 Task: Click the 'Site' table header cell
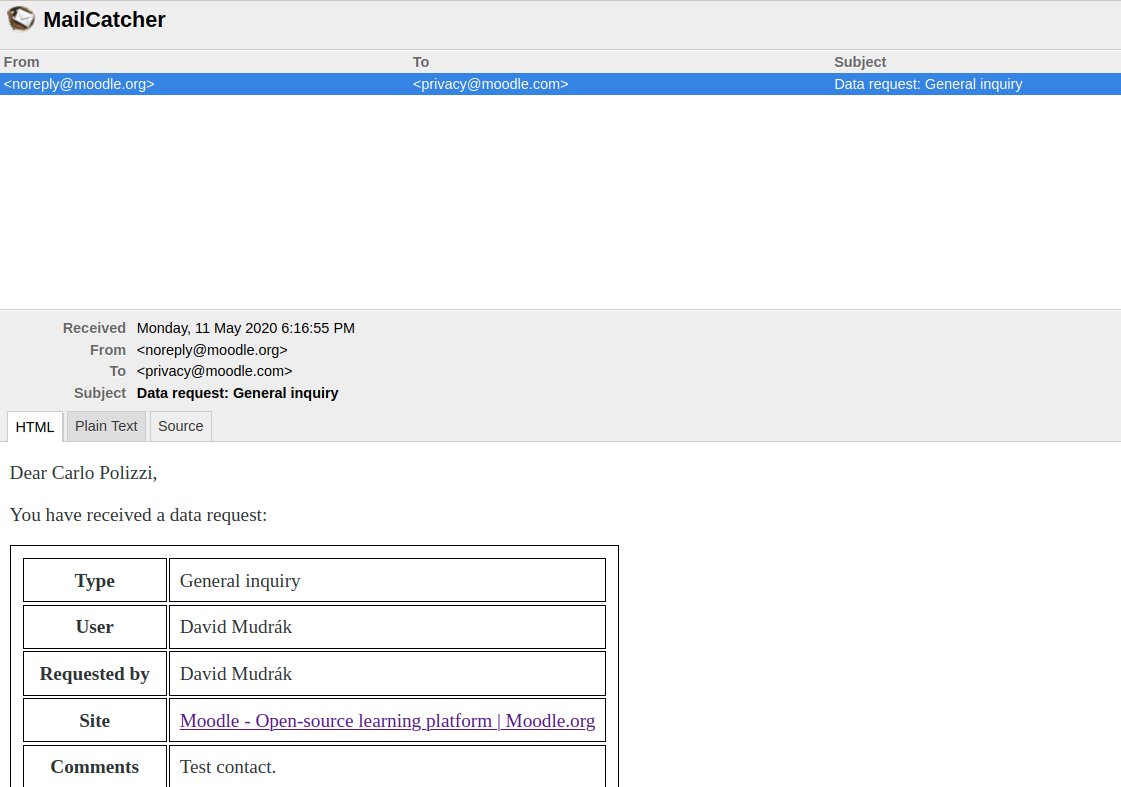click(95, 721)
